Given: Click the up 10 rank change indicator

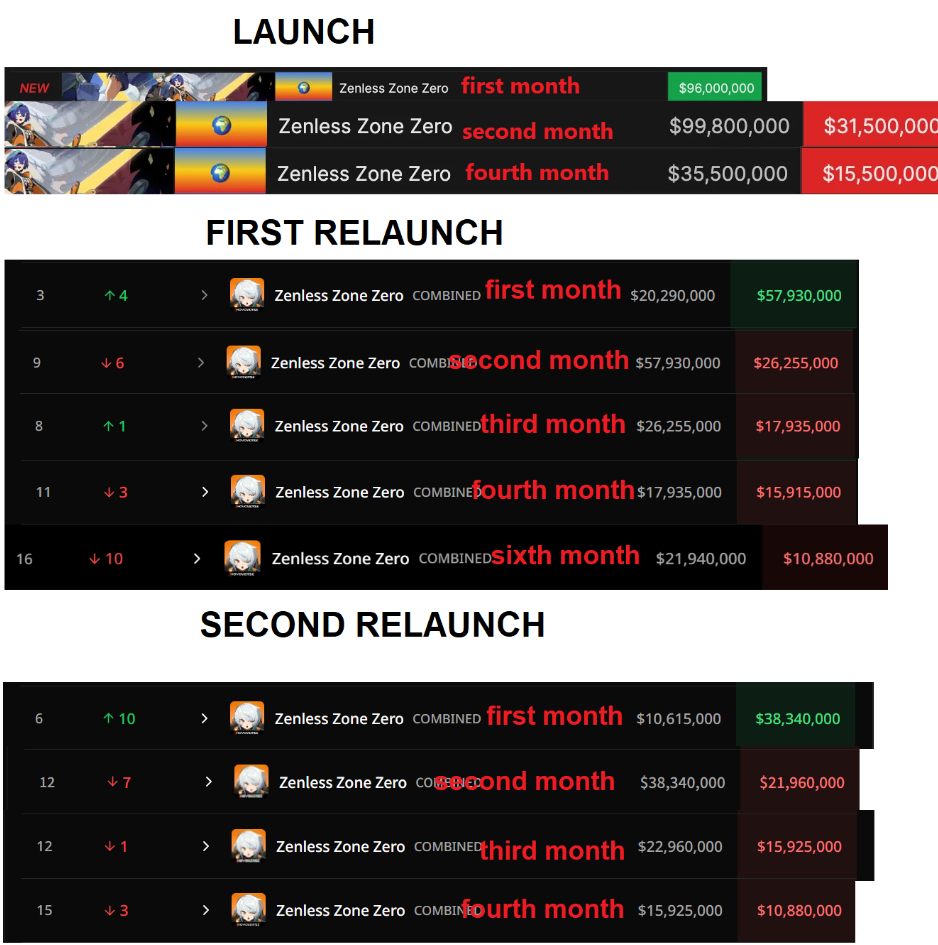Looking at the screenshot, I should 119,718.
